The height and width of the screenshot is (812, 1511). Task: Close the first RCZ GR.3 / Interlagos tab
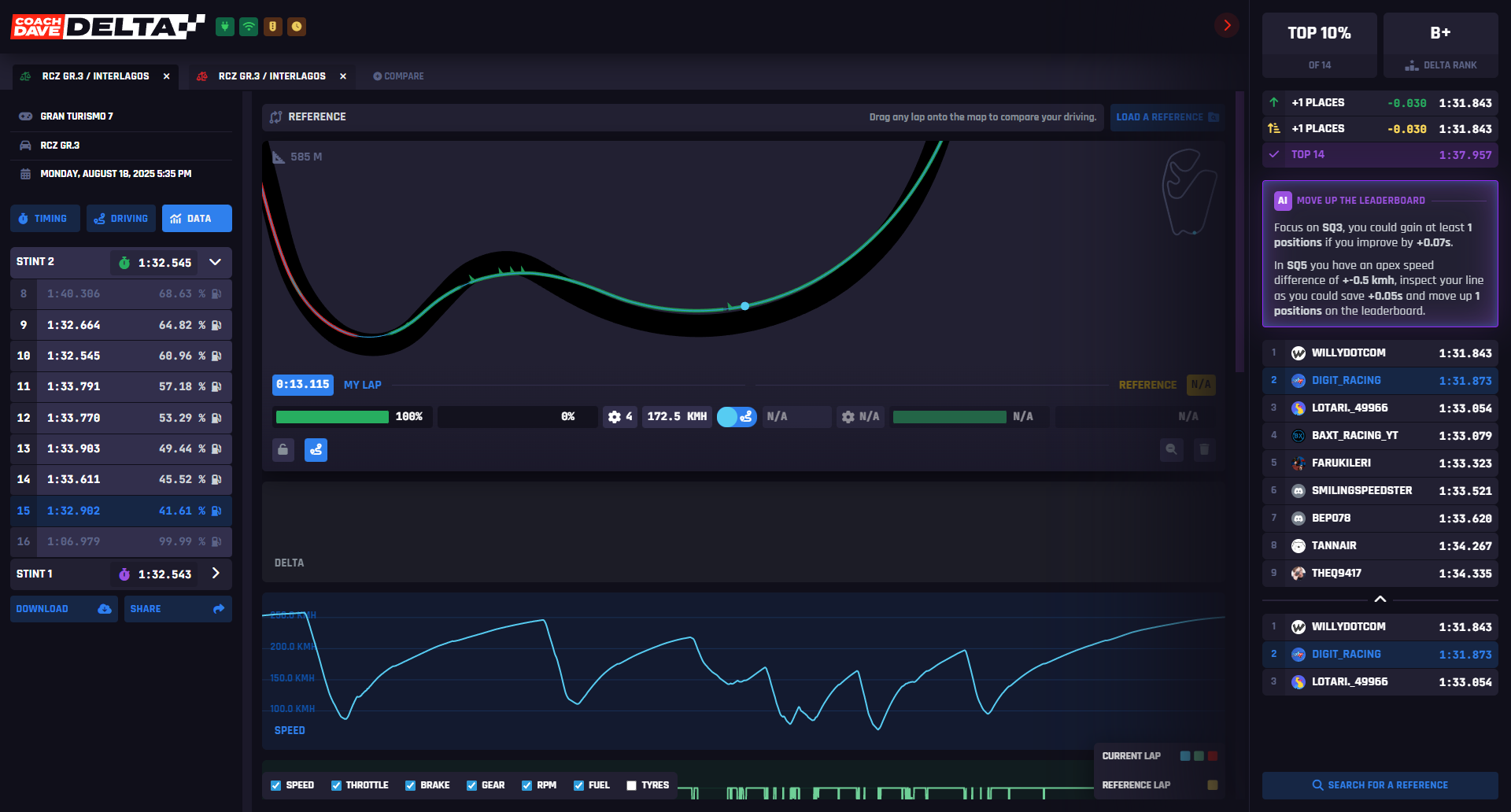tap(167, 76)
